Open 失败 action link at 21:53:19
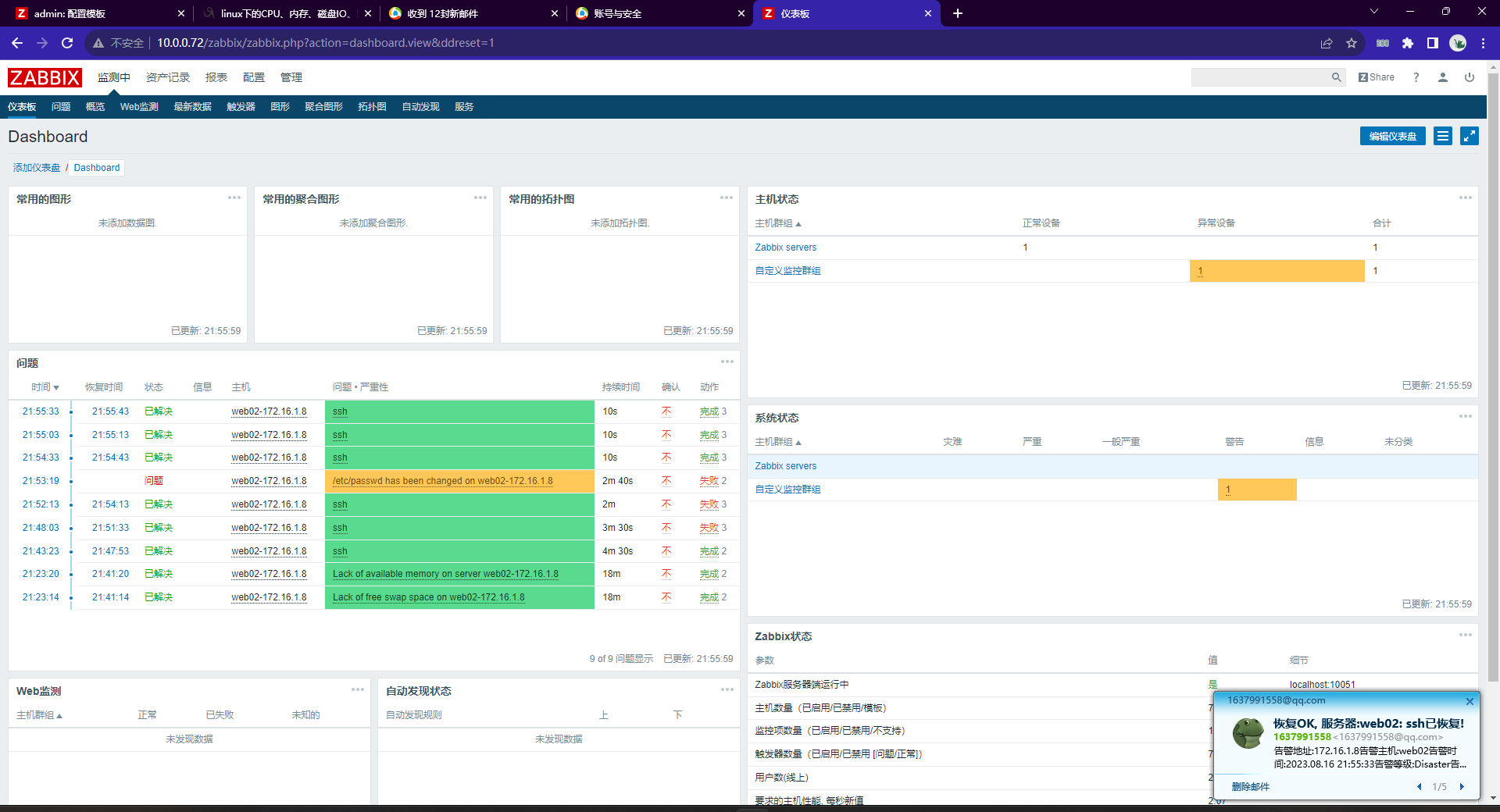 tap(709, 481)
